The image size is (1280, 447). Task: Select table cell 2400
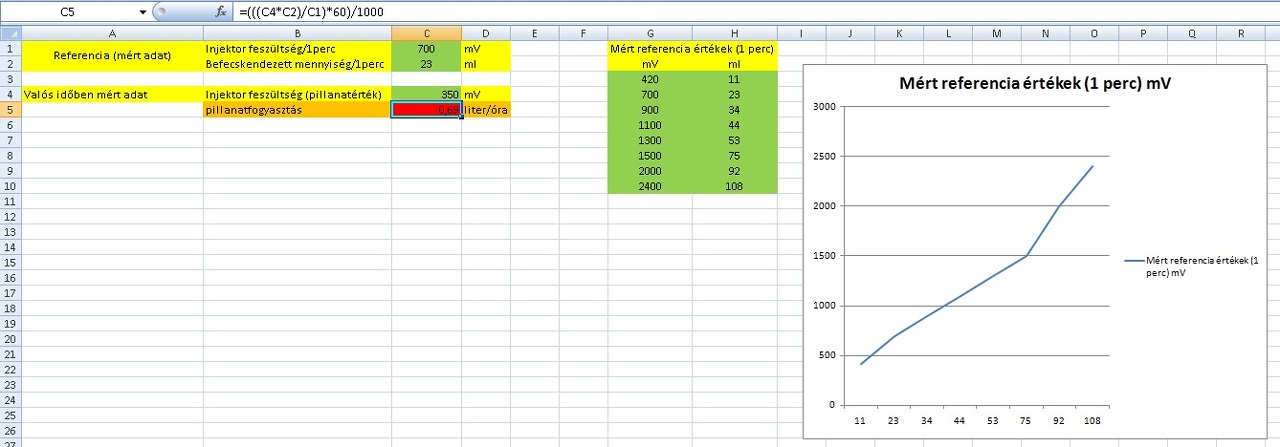[650, 186]
